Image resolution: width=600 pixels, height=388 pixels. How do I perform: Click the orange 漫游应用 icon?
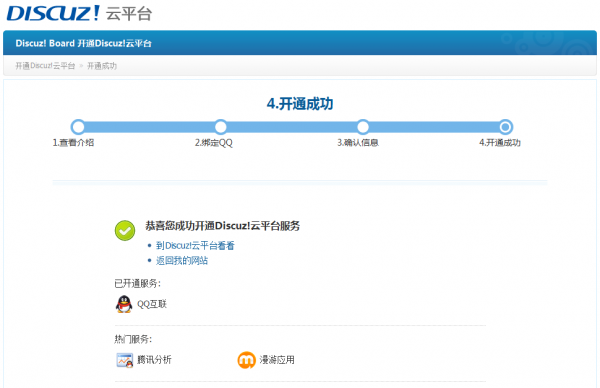coord(246,360)
